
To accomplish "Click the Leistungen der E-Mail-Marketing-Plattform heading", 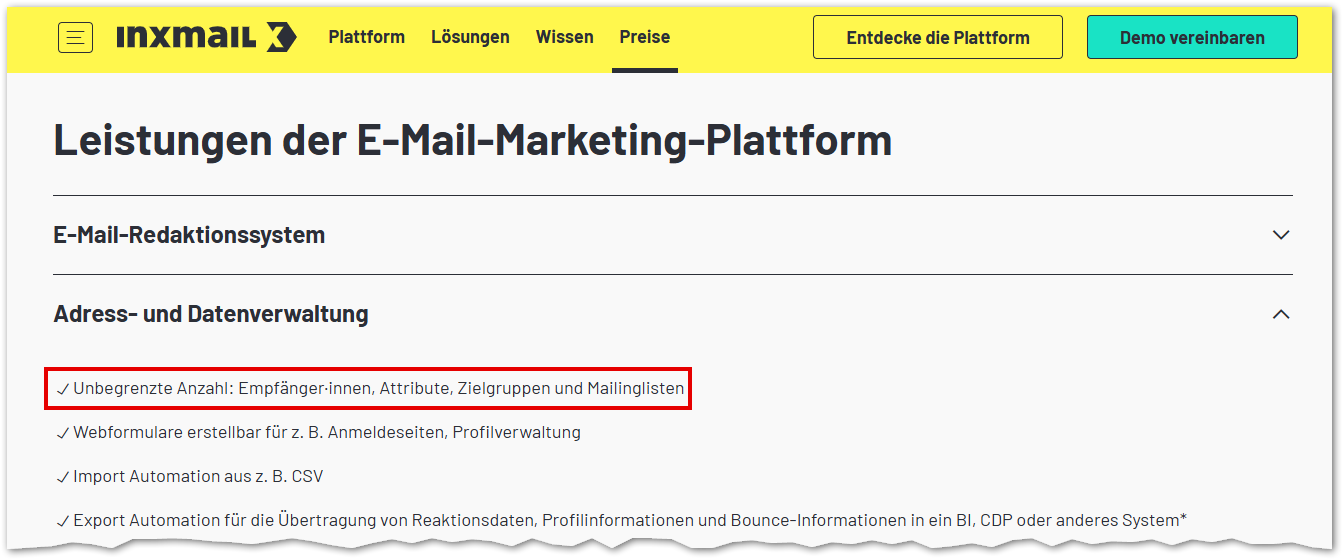I will (x=472, y=140).
